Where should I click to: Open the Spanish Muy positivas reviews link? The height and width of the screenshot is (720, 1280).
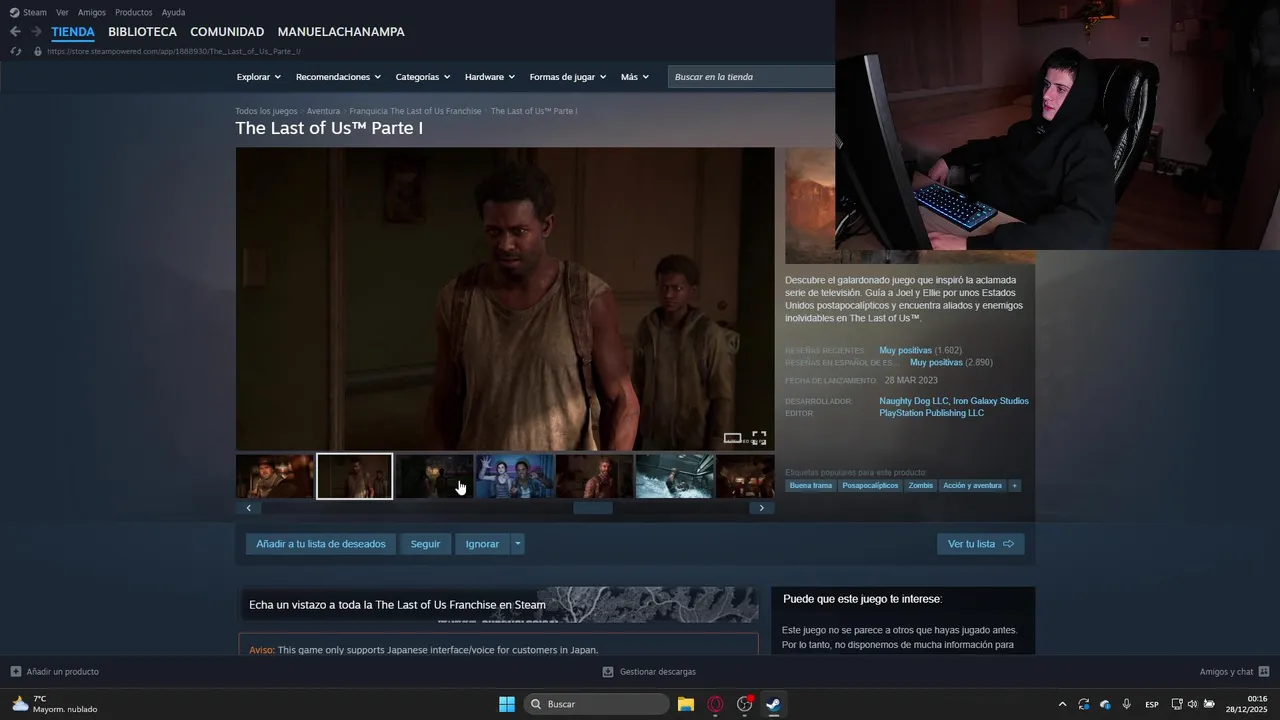click(x=936, y=363)
